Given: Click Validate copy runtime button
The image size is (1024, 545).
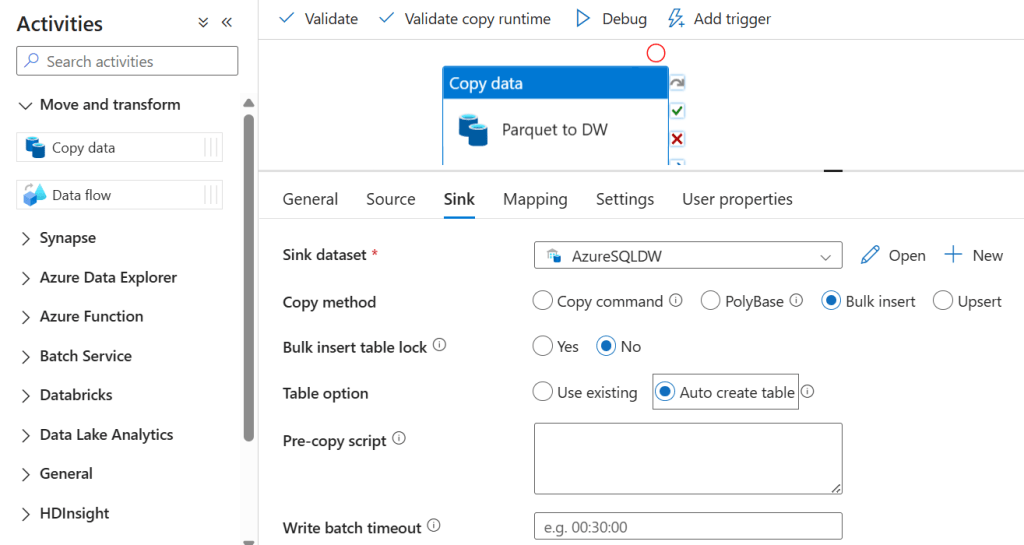Looking at the screenshot, I should tap(465, 19).
